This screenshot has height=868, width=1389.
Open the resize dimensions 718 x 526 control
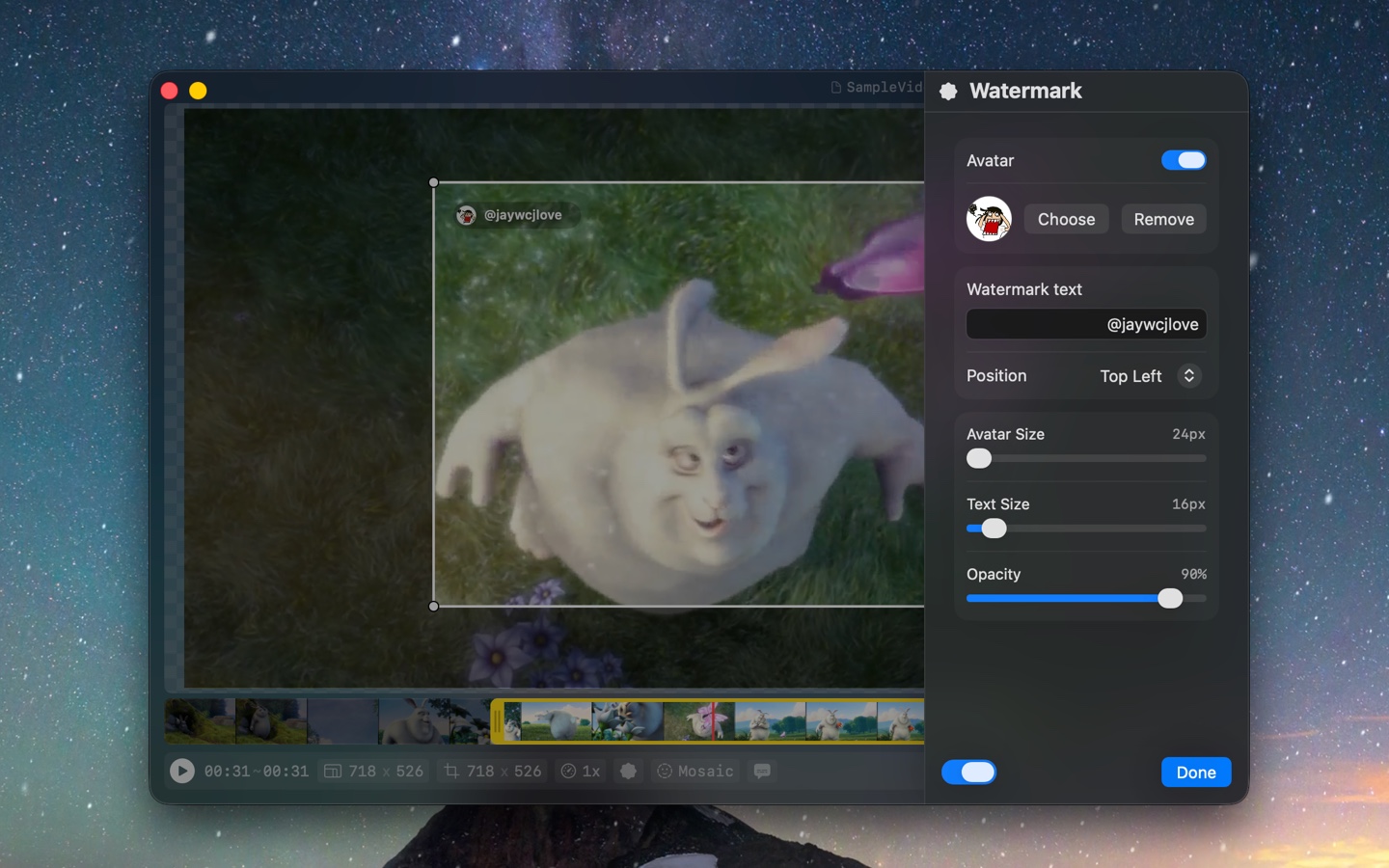[373, 771]
